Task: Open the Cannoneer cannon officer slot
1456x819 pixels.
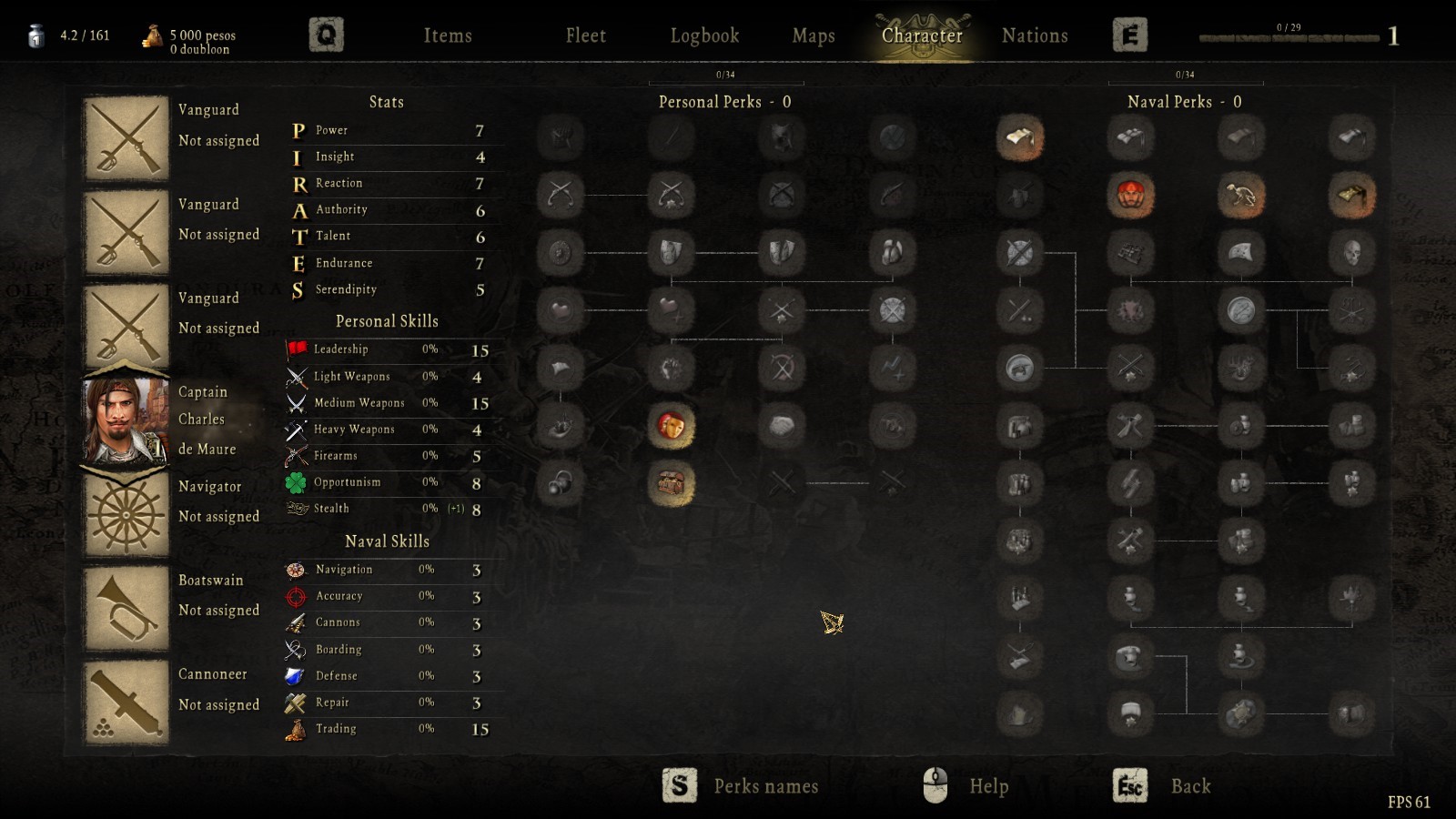Action: click(126, 703)
